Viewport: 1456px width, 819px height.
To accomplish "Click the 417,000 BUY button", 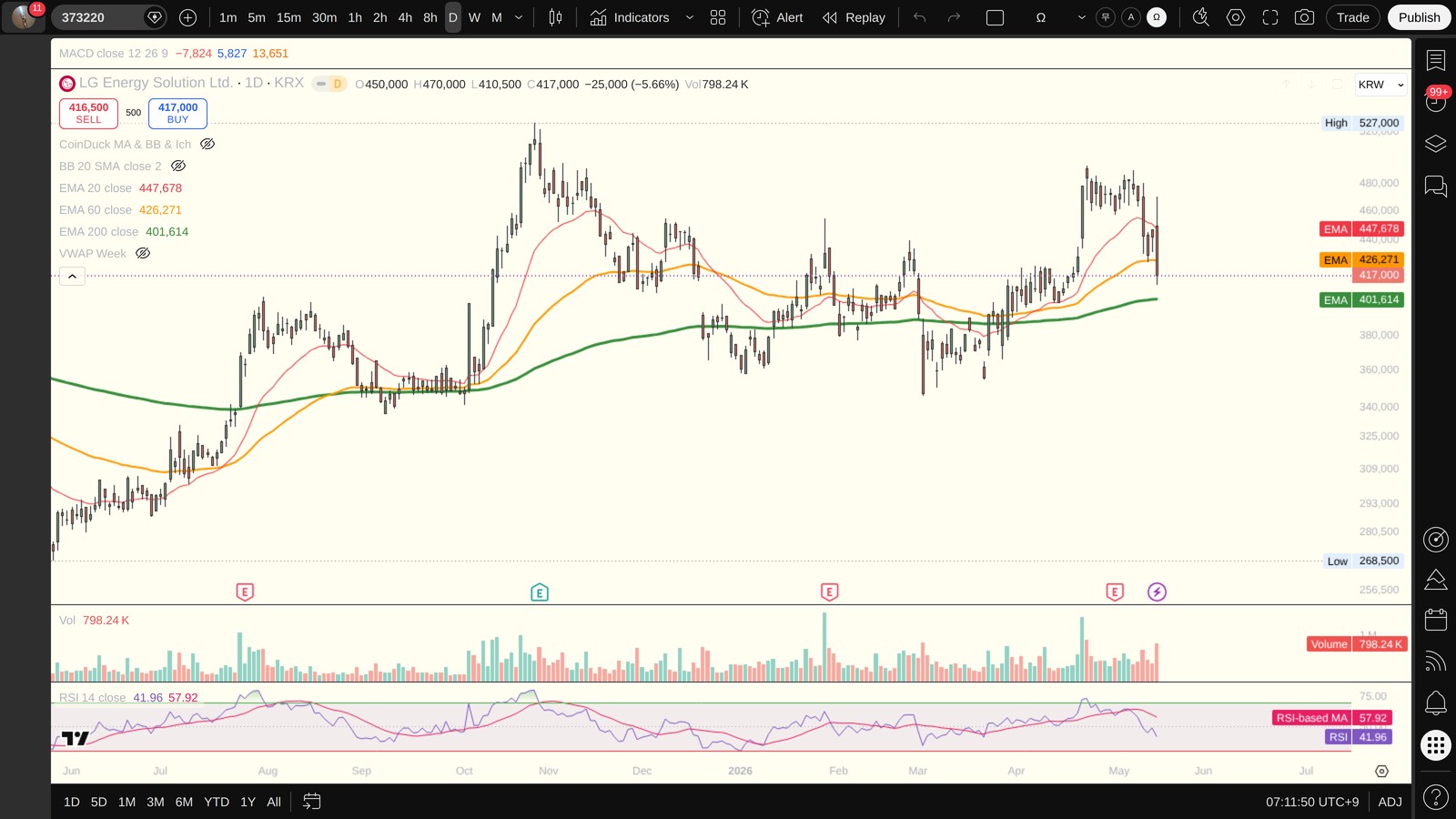I will [x=177, y=113].
